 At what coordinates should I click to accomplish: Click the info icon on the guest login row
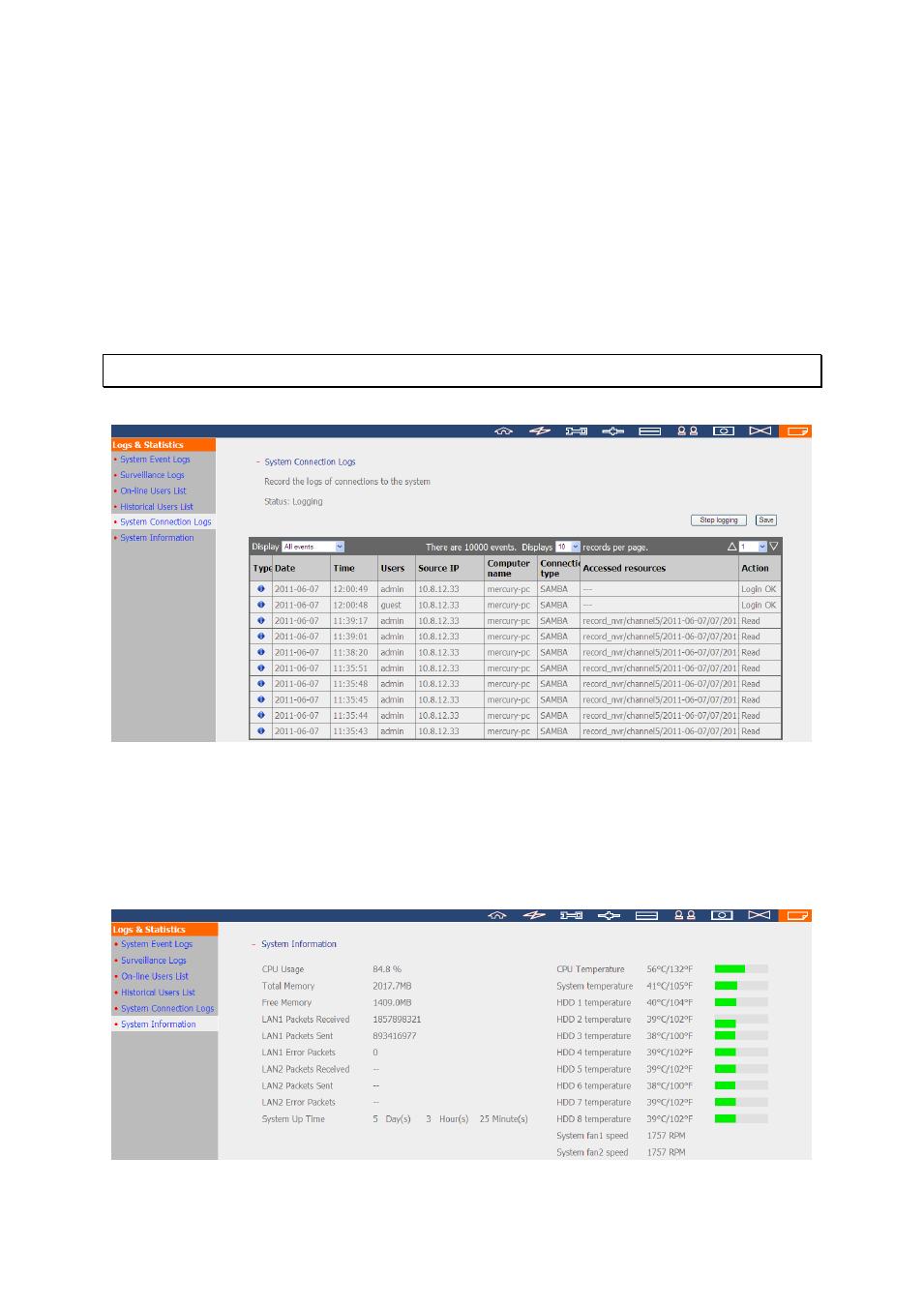(261, 605)
